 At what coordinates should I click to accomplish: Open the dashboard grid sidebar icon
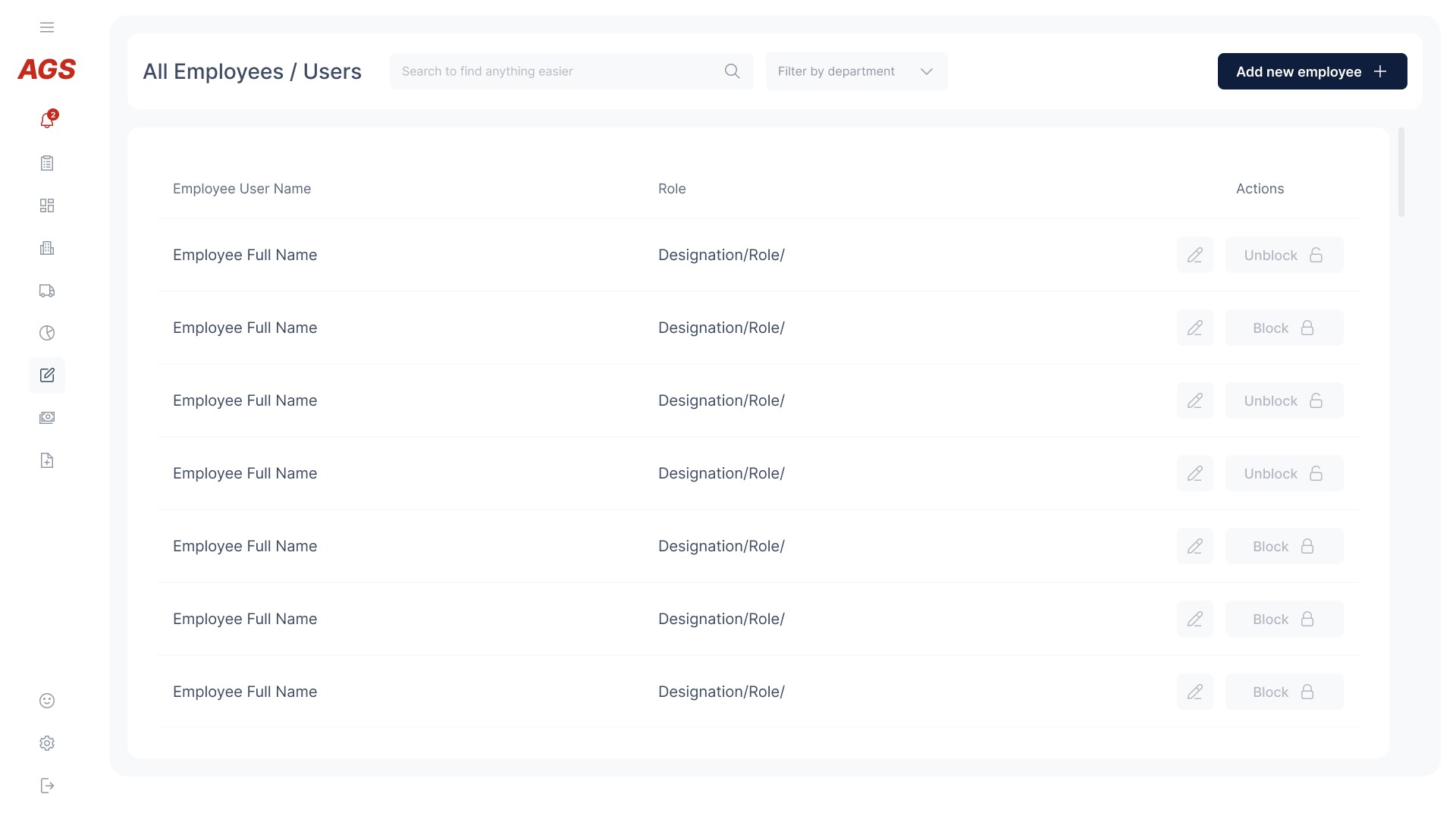pos(47,206)
